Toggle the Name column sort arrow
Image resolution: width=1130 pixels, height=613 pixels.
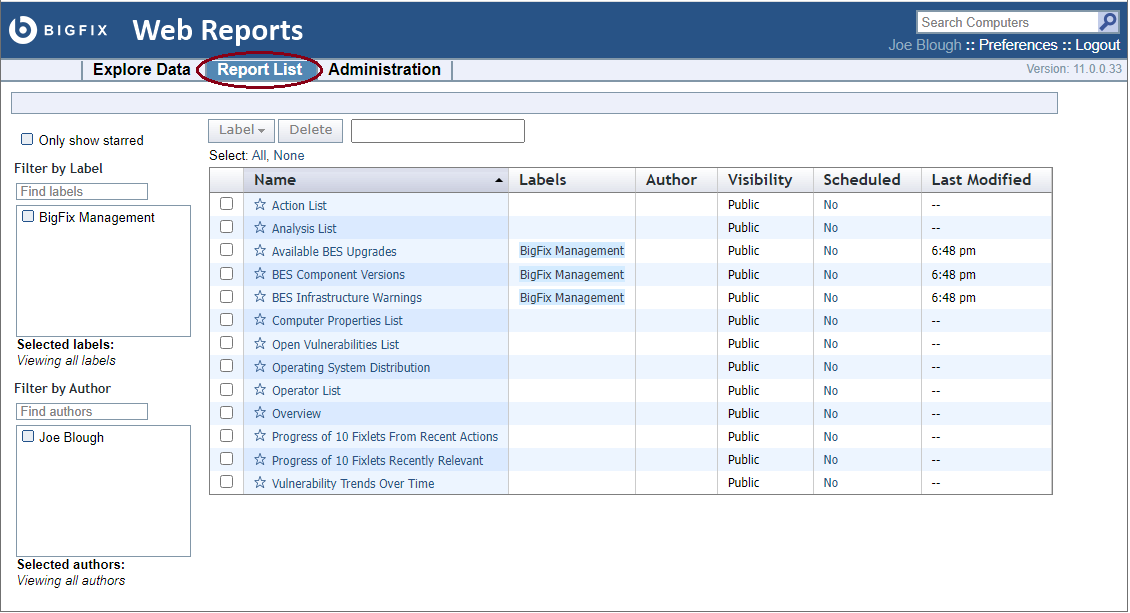point(499,180)
